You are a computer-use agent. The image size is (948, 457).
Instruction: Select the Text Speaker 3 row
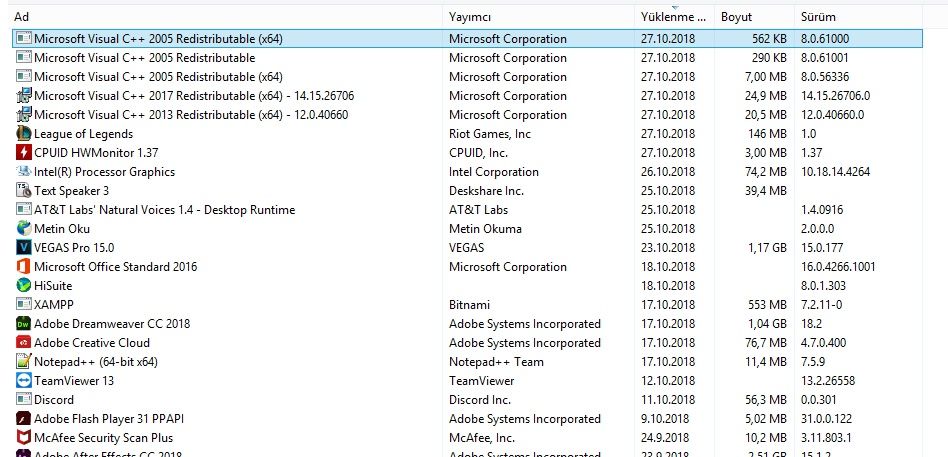pos(71,191)
